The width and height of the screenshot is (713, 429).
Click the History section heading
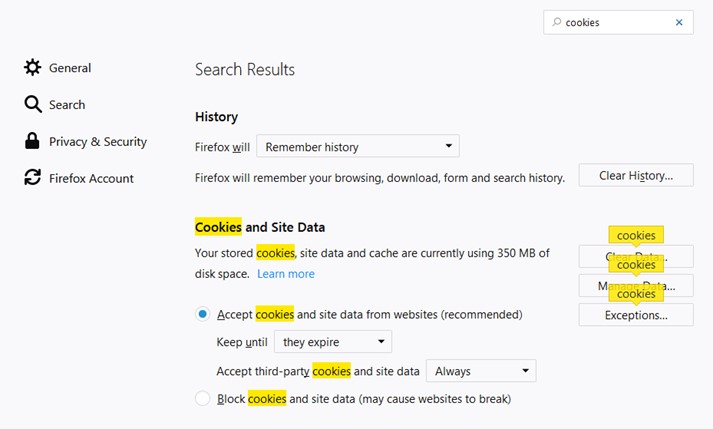pos(216,117)
